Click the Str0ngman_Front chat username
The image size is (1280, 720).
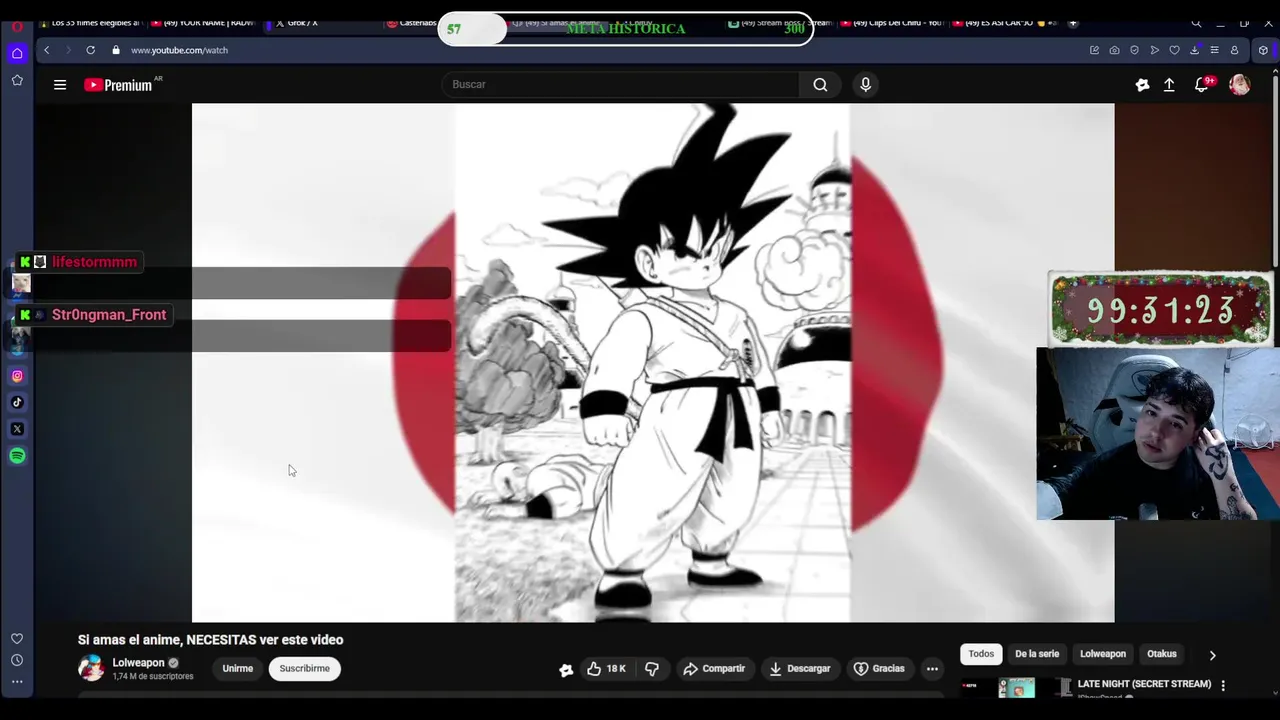pos(109,315)
